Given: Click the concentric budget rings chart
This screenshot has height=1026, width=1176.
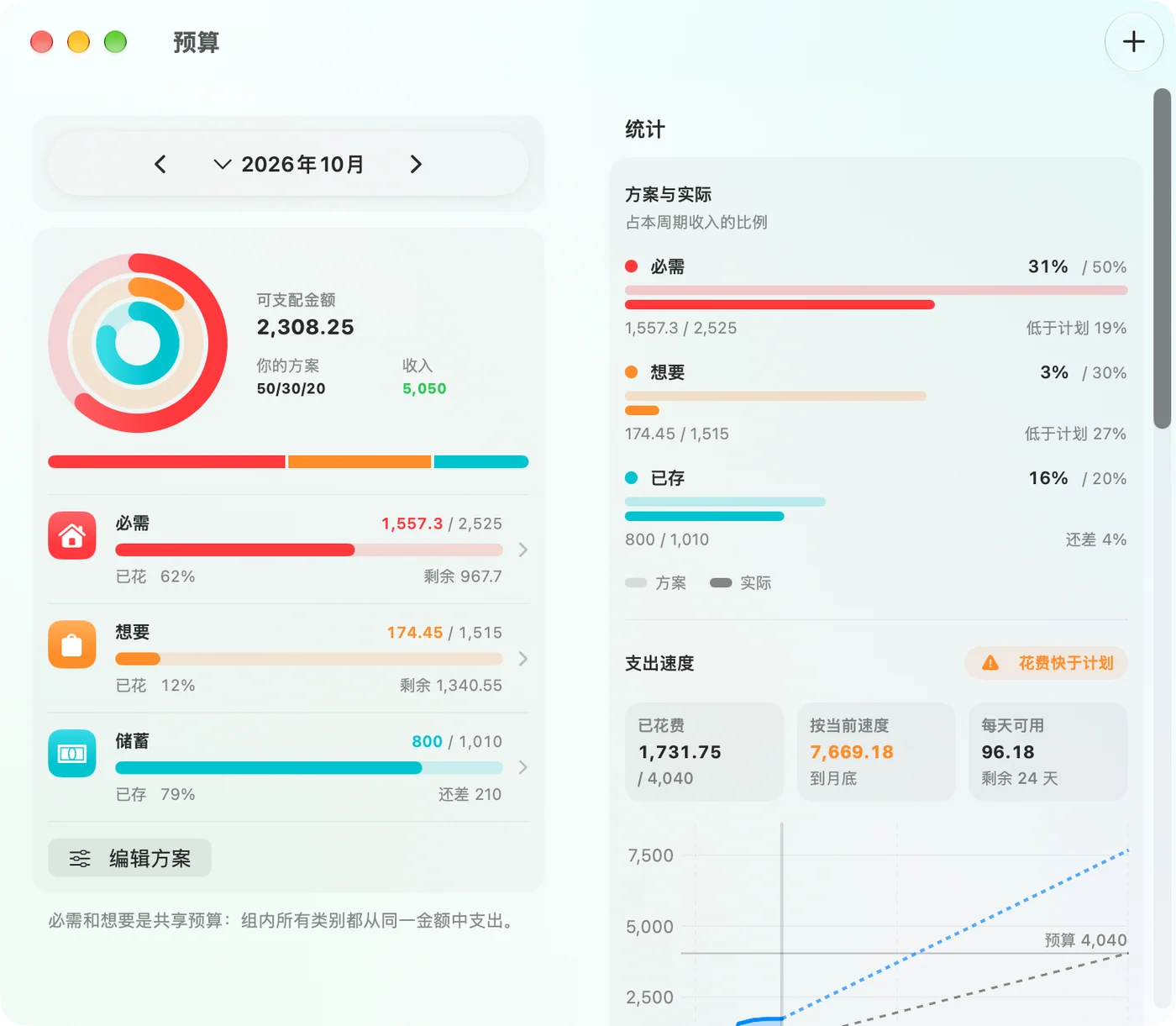Looking at the screenshot, I should point(138,343).
